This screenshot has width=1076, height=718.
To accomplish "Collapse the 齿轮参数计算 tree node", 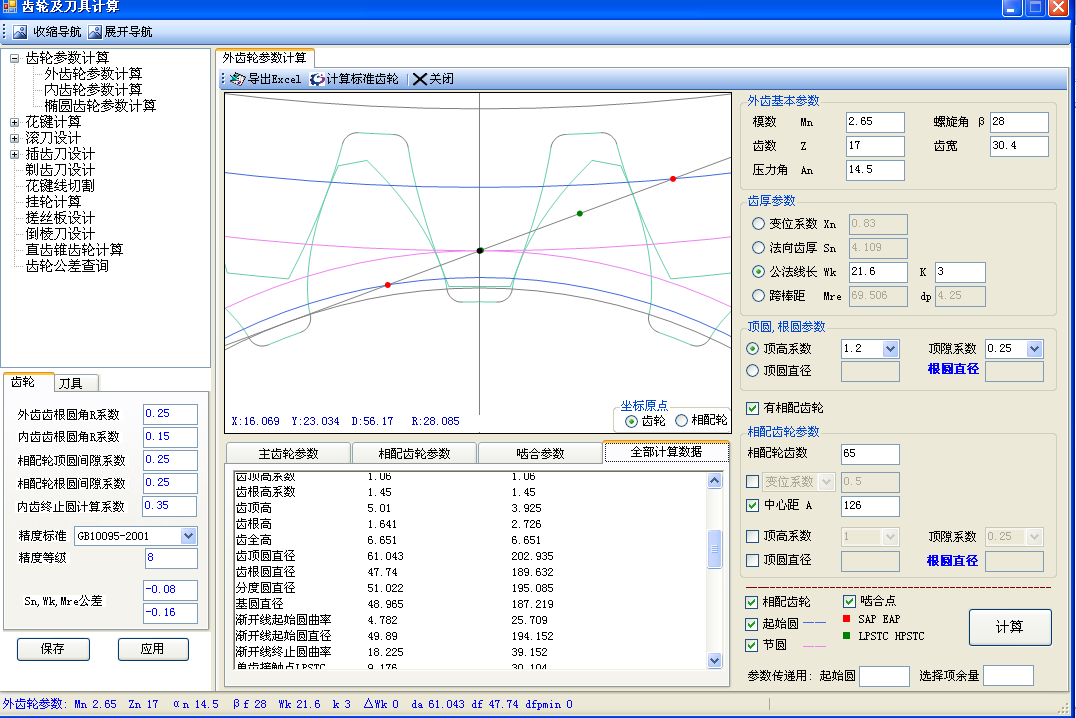I will [x=14, y=58].
